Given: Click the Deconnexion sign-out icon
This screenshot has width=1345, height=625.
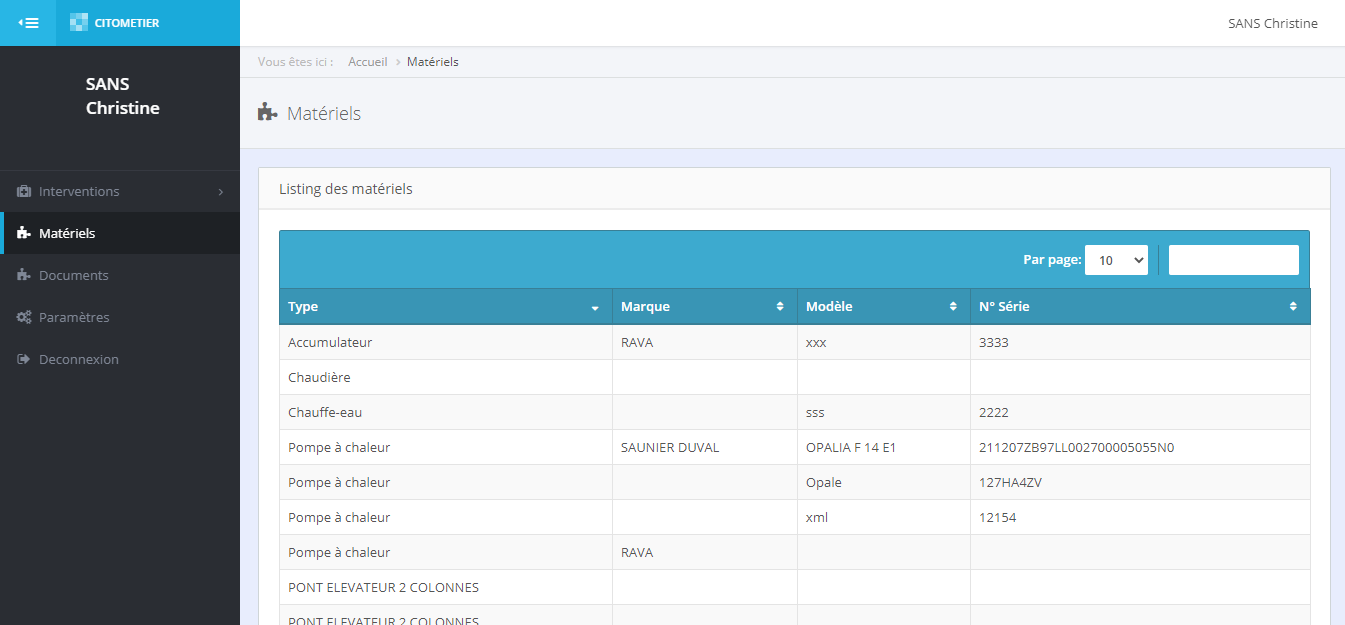Looking at the screenshot, I should click(x=24, y=359).
